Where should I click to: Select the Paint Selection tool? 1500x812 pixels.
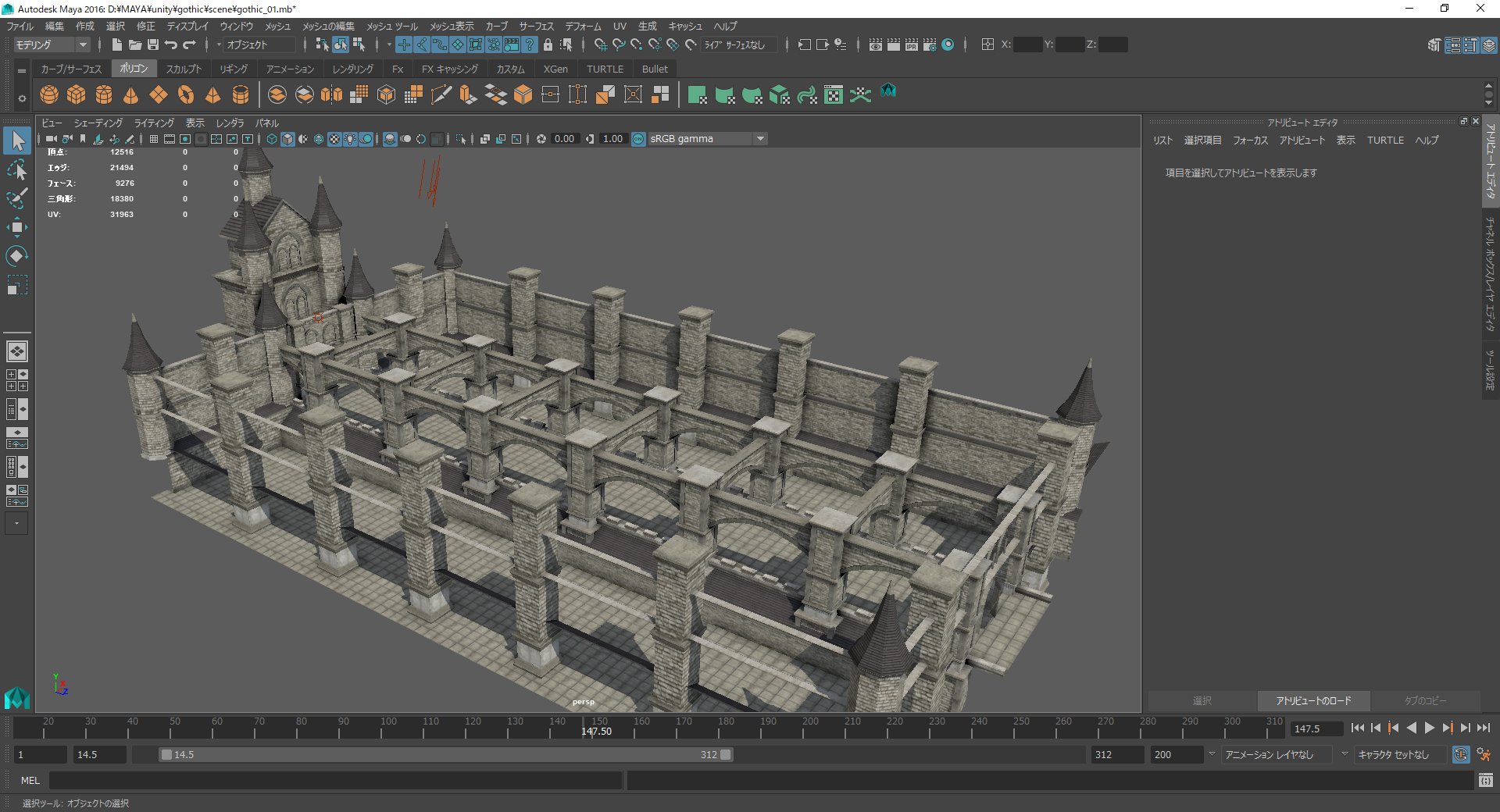[16, 198]
